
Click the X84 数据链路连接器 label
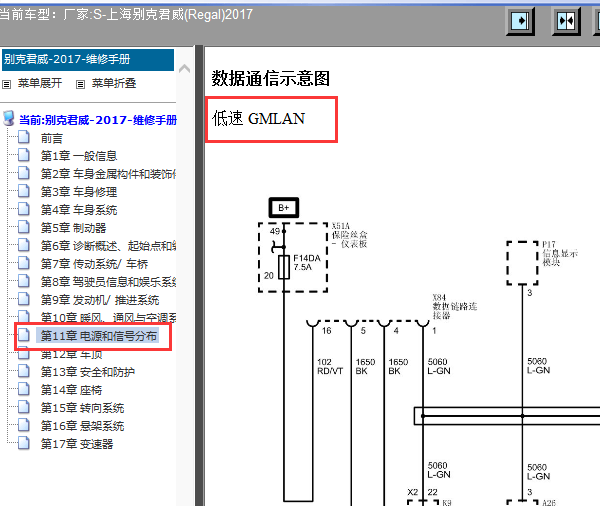pos(455,307)
